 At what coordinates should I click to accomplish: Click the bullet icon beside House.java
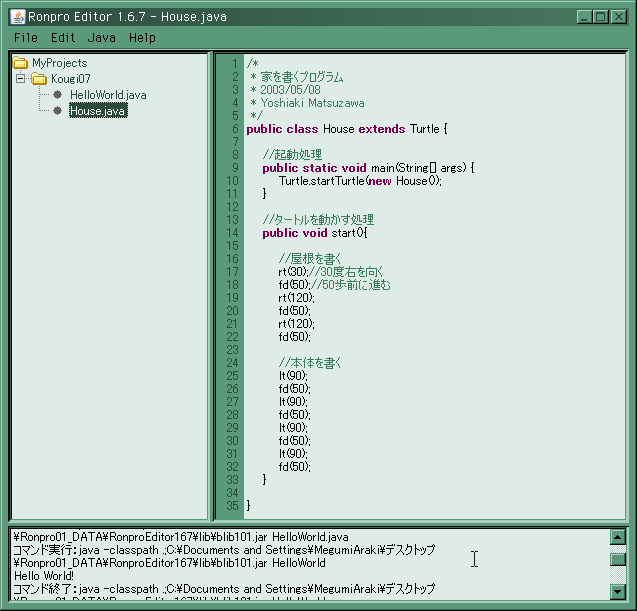[x=58, y=111]
